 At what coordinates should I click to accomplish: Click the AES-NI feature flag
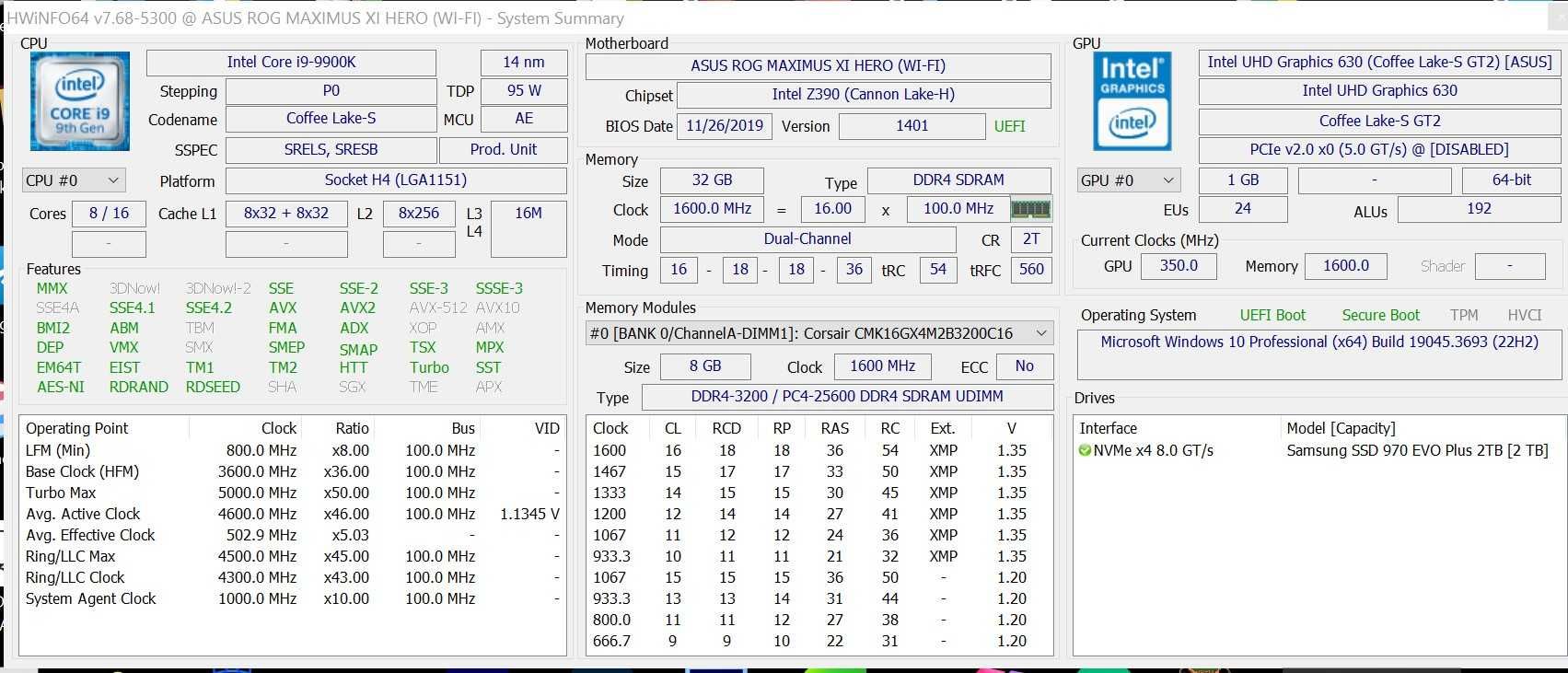61,388
